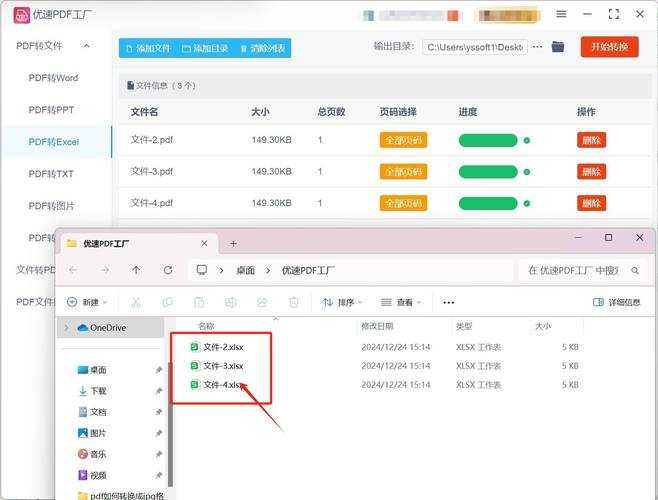Select PDF转Word in the sidebar
The height and width of the screenshot is (500, 658).
coord(53,78)
